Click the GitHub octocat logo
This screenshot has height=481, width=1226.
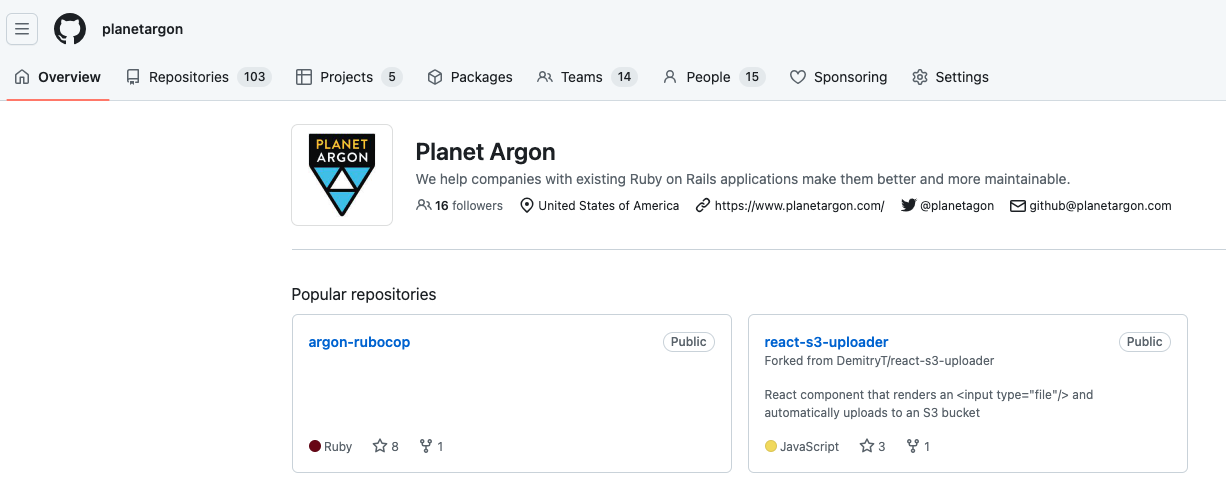tap(70, 29)
